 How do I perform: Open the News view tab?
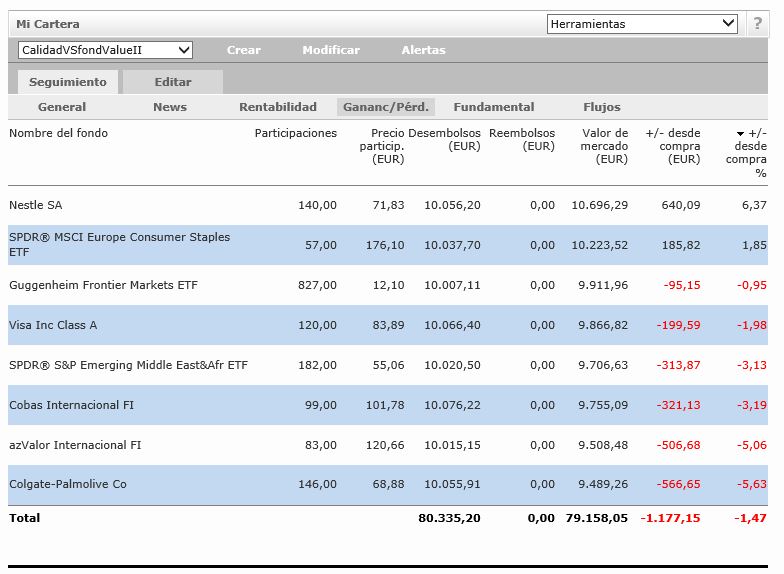coord(170,107)
